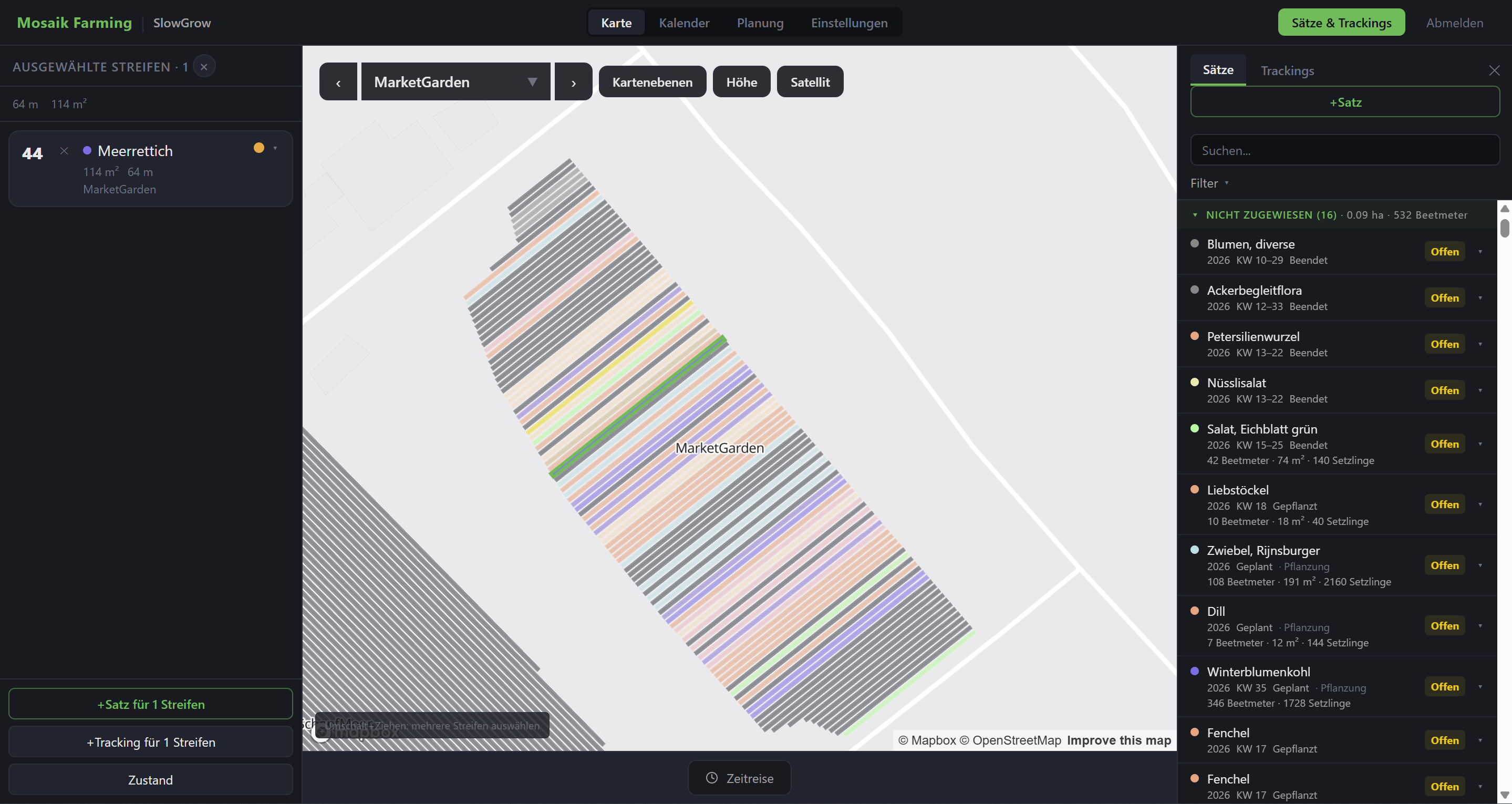Open the row menu arrow for Petersilienwurzel
The width and height of the screenshot is (1512, 804).
pos(1480,344)
